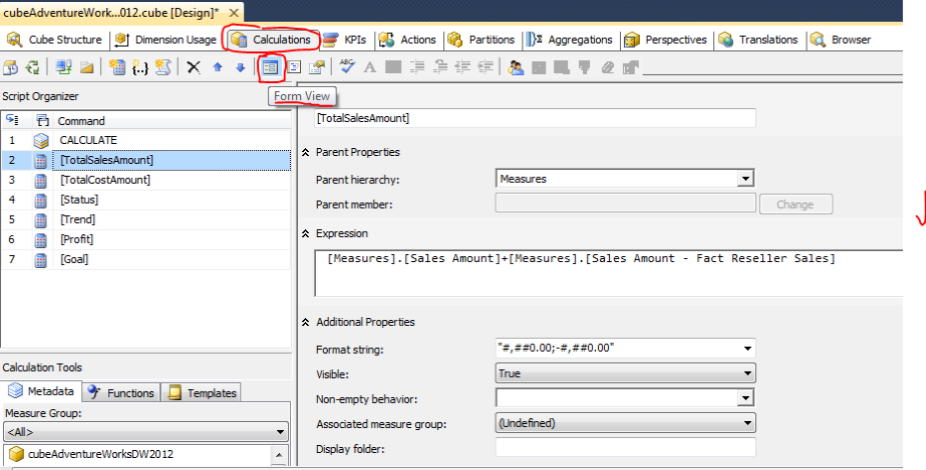926x470 pixels.
Task: Click the Display folder input field
Action: point(625,448)
